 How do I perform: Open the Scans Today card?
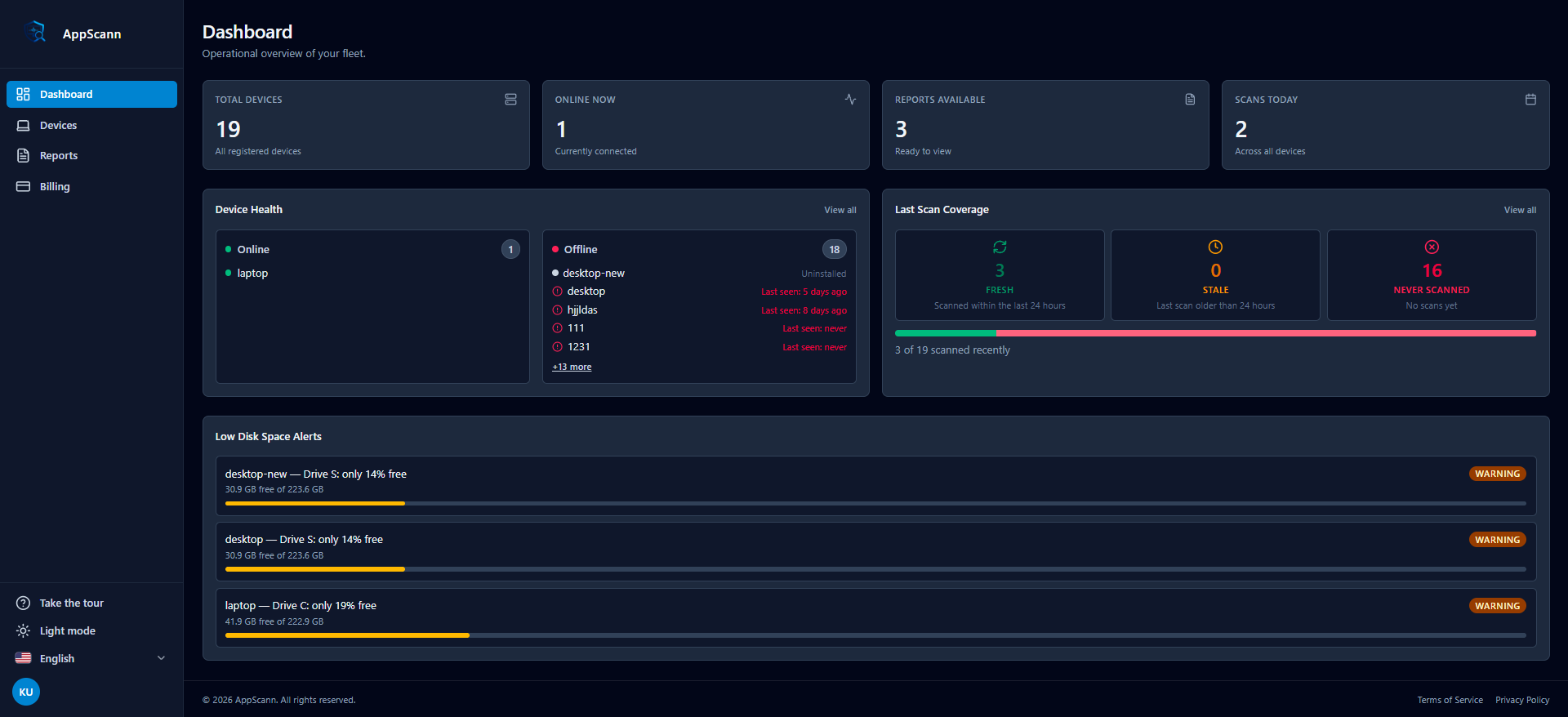coord(1385,125)
